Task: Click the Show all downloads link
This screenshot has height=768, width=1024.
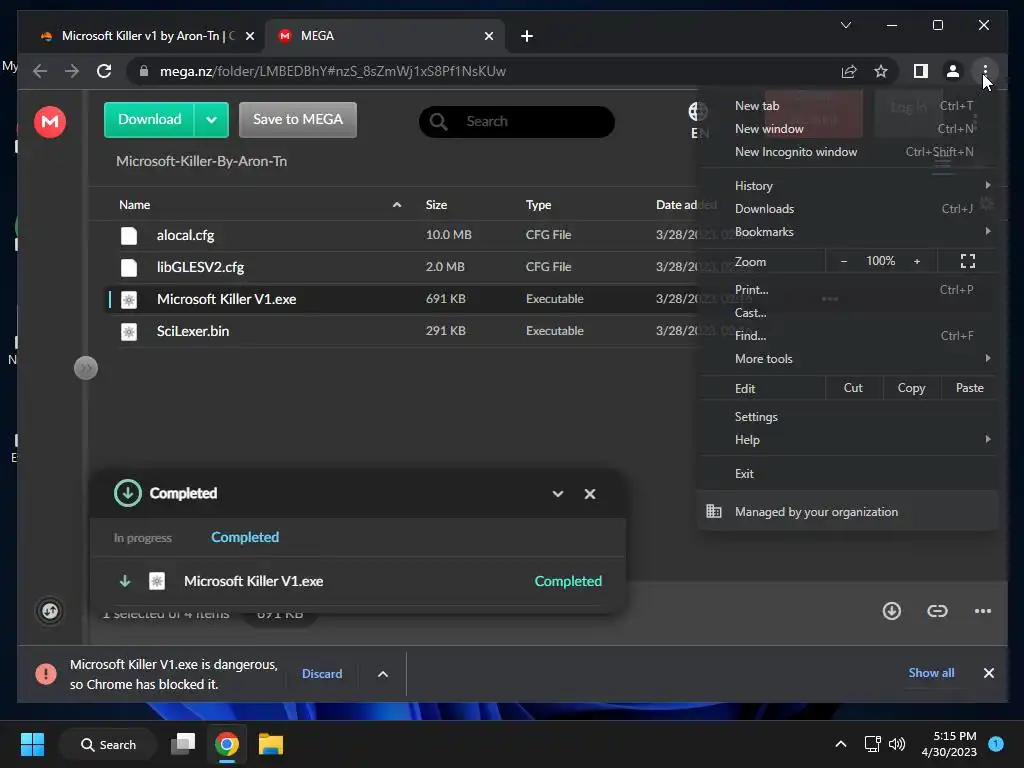Action: [931, 673]
